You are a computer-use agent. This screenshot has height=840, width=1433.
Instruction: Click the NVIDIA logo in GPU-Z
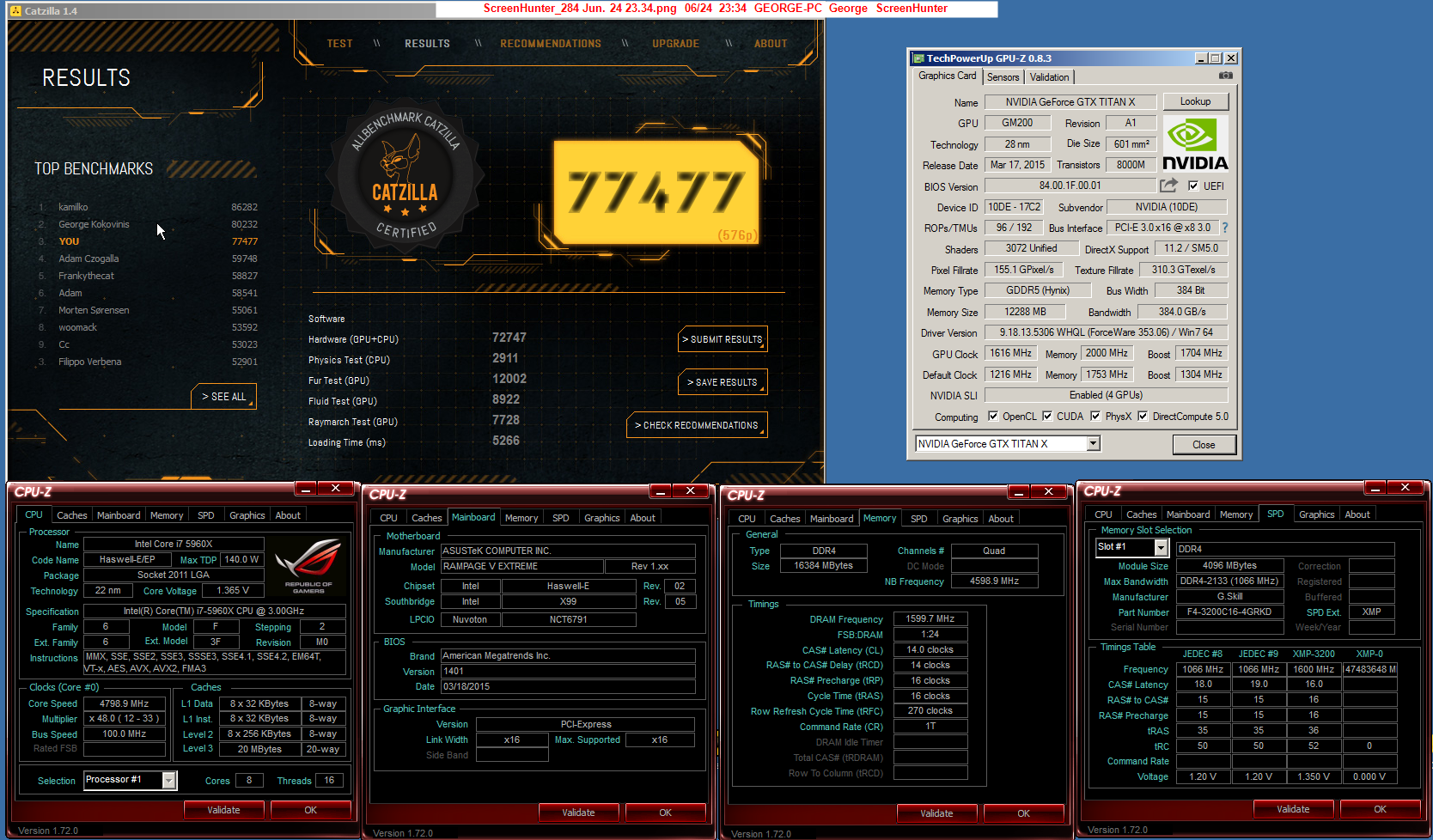1195,143
